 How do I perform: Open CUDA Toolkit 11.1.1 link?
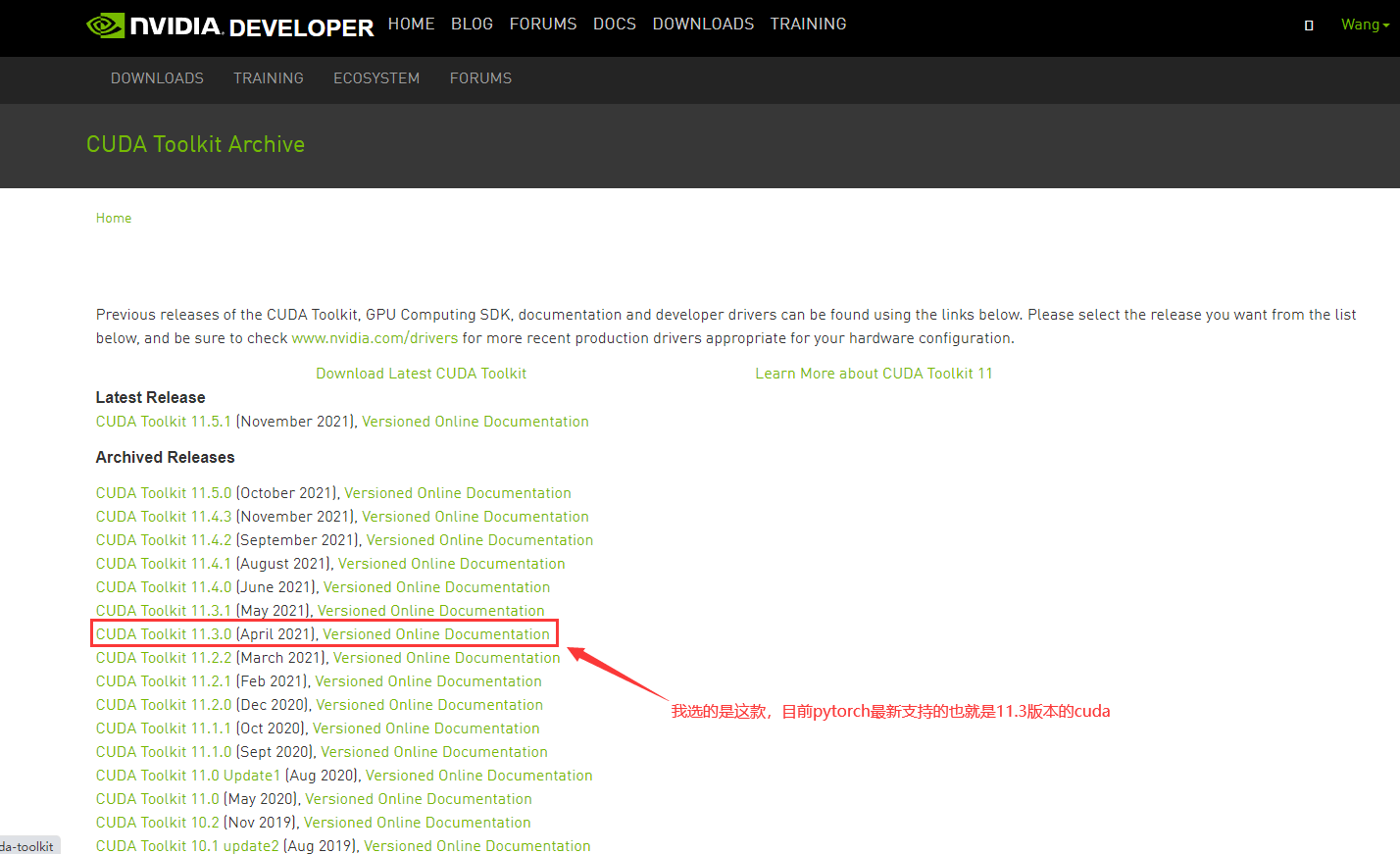[x=164, y=728]
